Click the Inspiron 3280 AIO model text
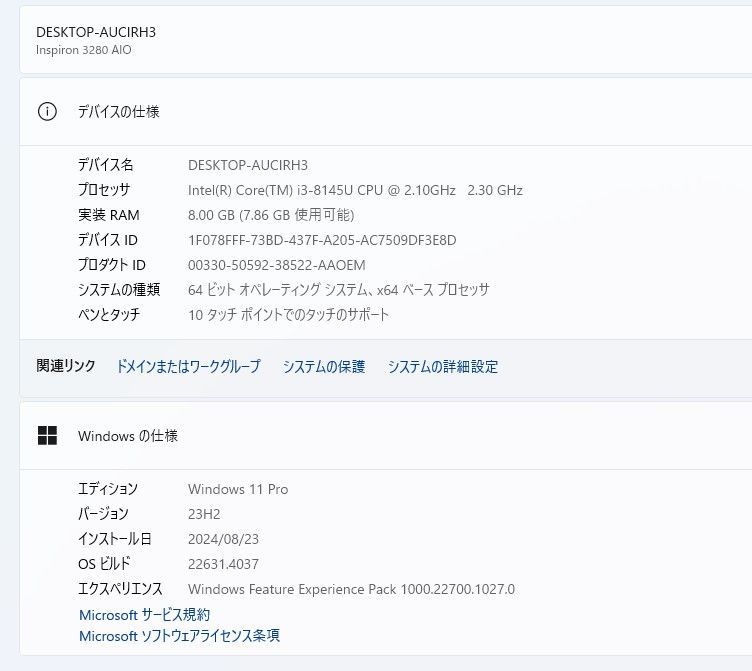Screen dimensions: 752x671 (83, 50)
